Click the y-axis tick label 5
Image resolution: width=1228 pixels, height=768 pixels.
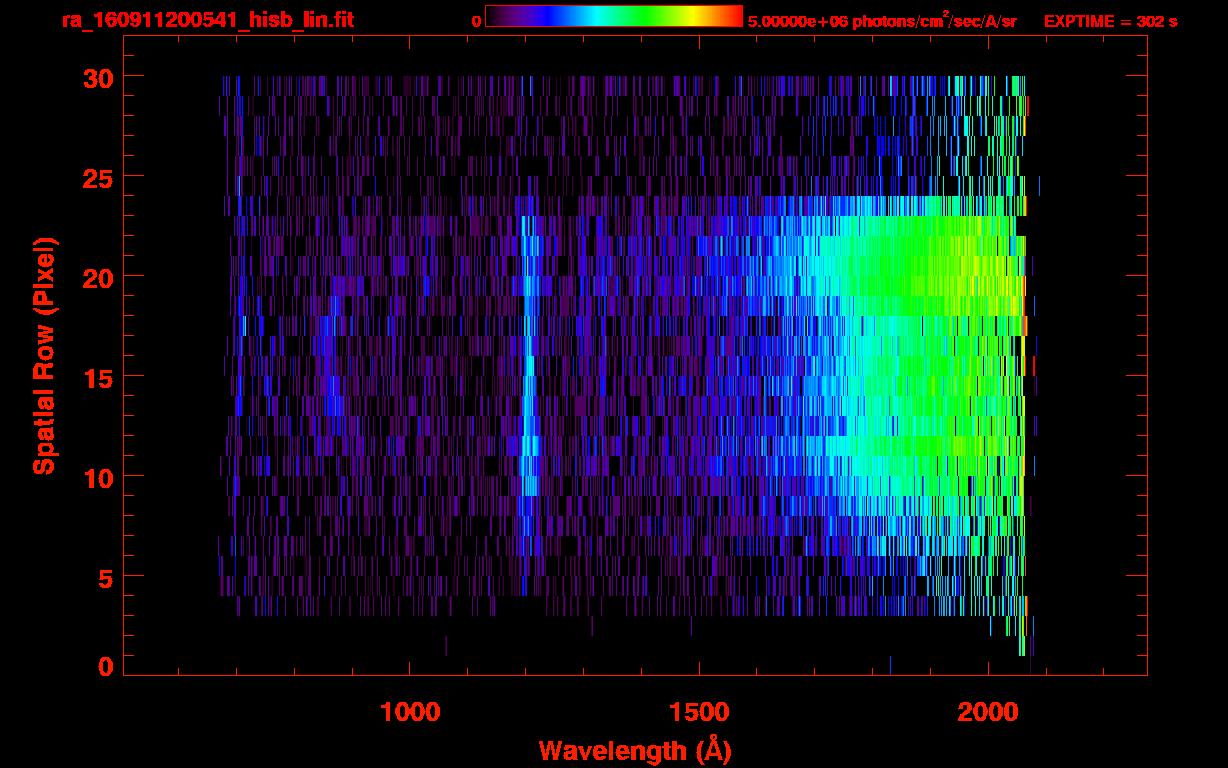(x=104, y=577)
